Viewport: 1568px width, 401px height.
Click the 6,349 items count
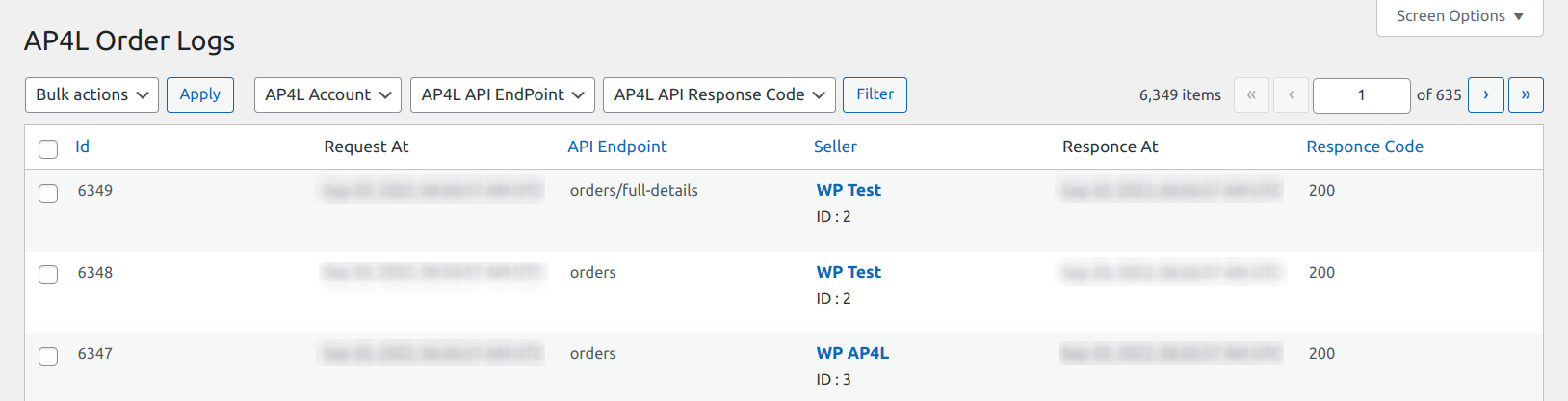click(x=1180, y=95)
